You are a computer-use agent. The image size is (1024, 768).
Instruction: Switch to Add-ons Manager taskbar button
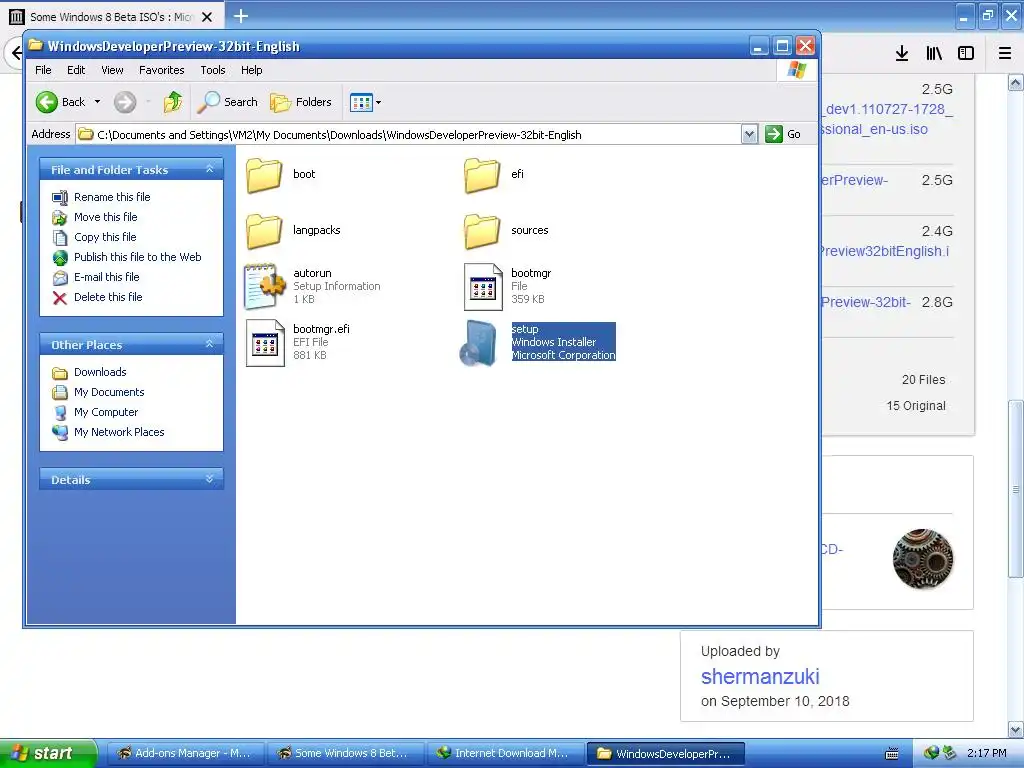185,753
